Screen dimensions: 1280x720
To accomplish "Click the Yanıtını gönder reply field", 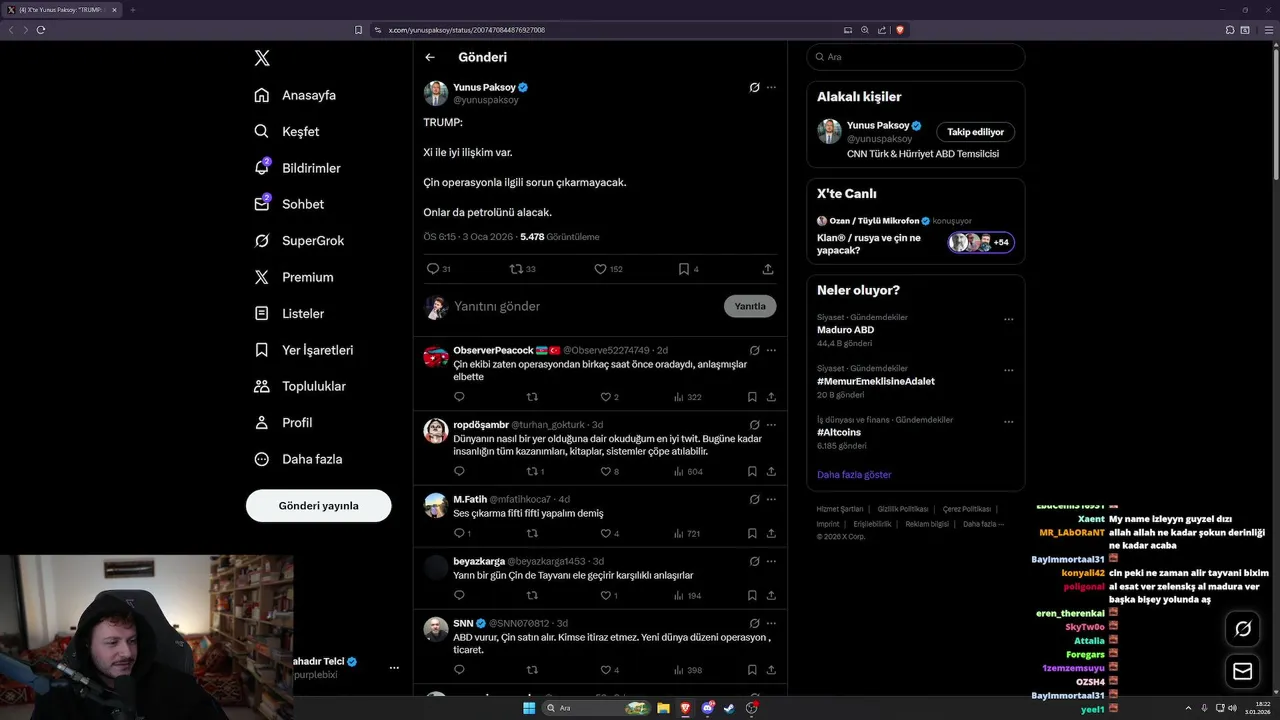I will point(585,306).
